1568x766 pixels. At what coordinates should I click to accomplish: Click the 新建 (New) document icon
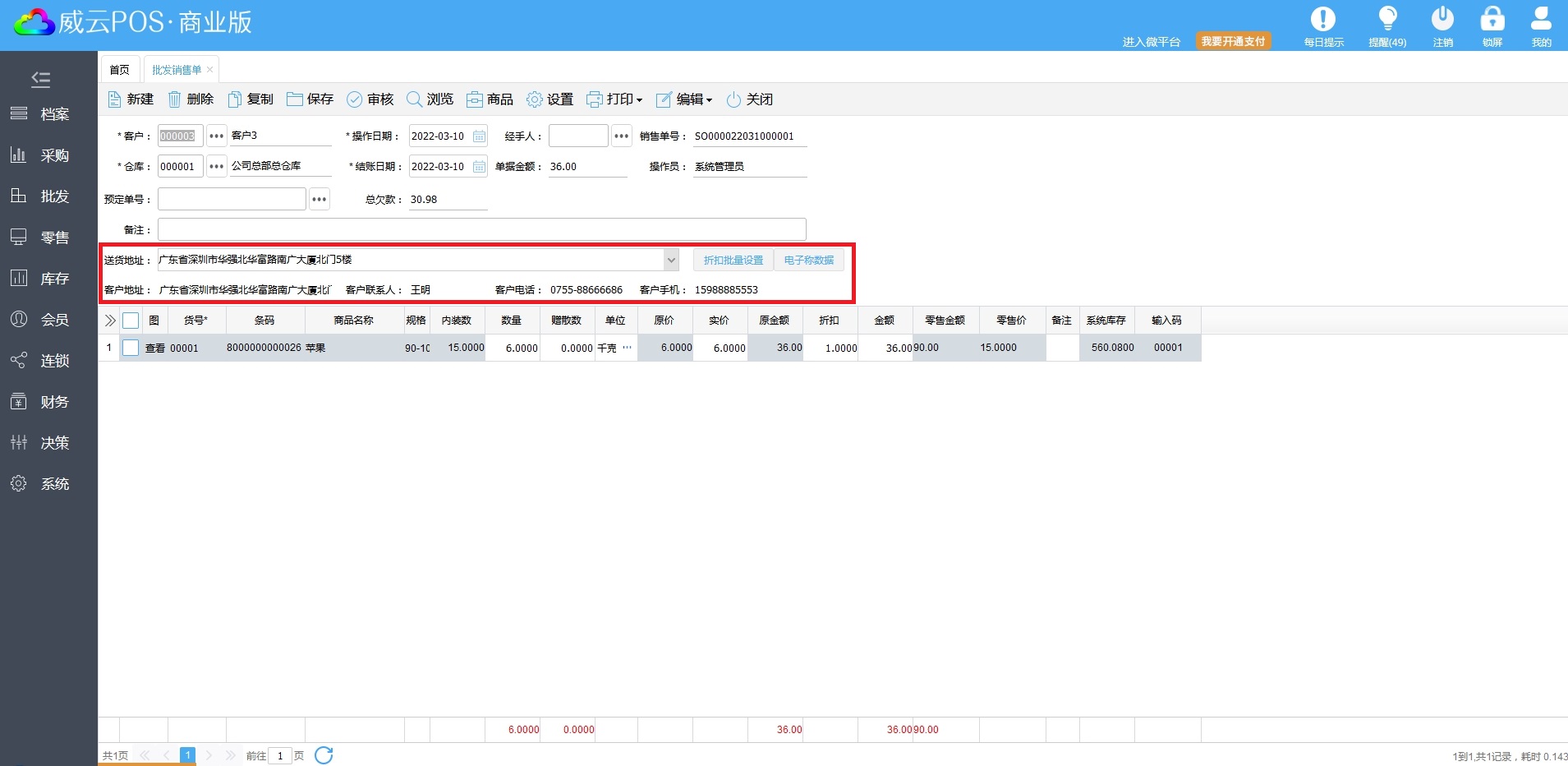(x=115, y=99)
